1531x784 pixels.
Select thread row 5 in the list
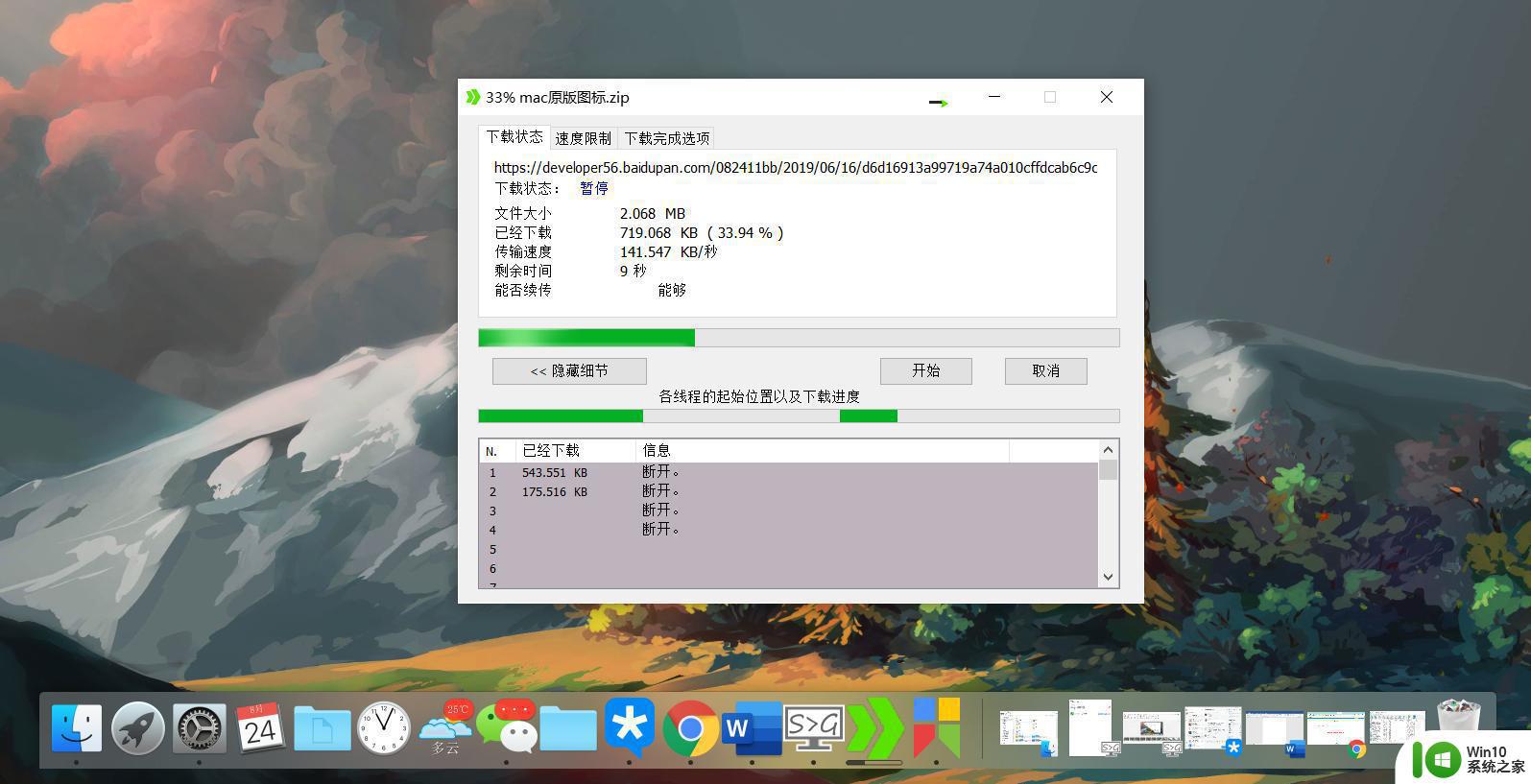coord(789,549)
